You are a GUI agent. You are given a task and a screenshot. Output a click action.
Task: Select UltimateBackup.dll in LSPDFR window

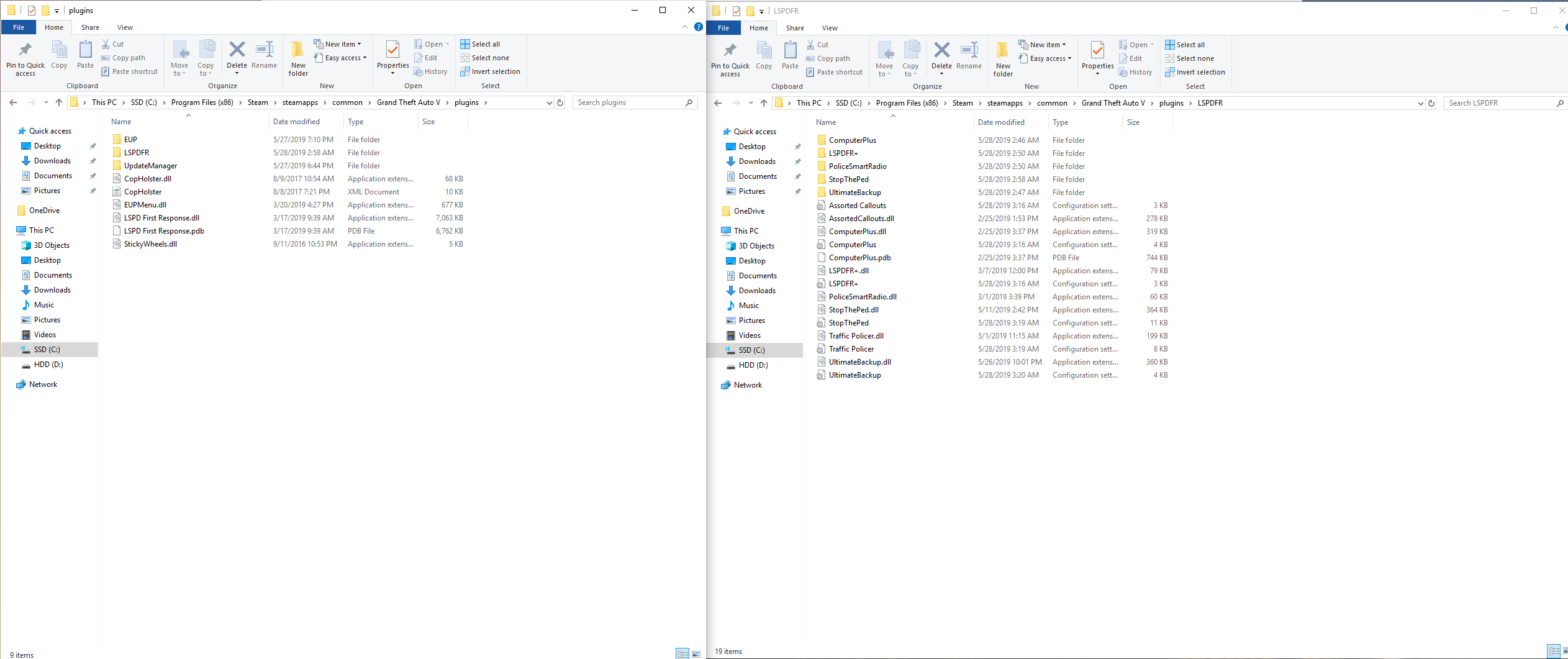pyautogui.click(x=859, y=362)
